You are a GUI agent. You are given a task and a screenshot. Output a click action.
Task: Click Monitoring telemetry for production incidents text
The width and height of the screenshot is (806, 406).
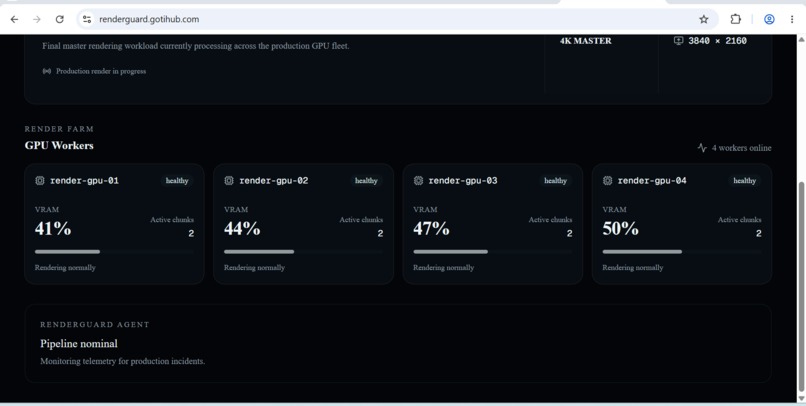(122, 361)
